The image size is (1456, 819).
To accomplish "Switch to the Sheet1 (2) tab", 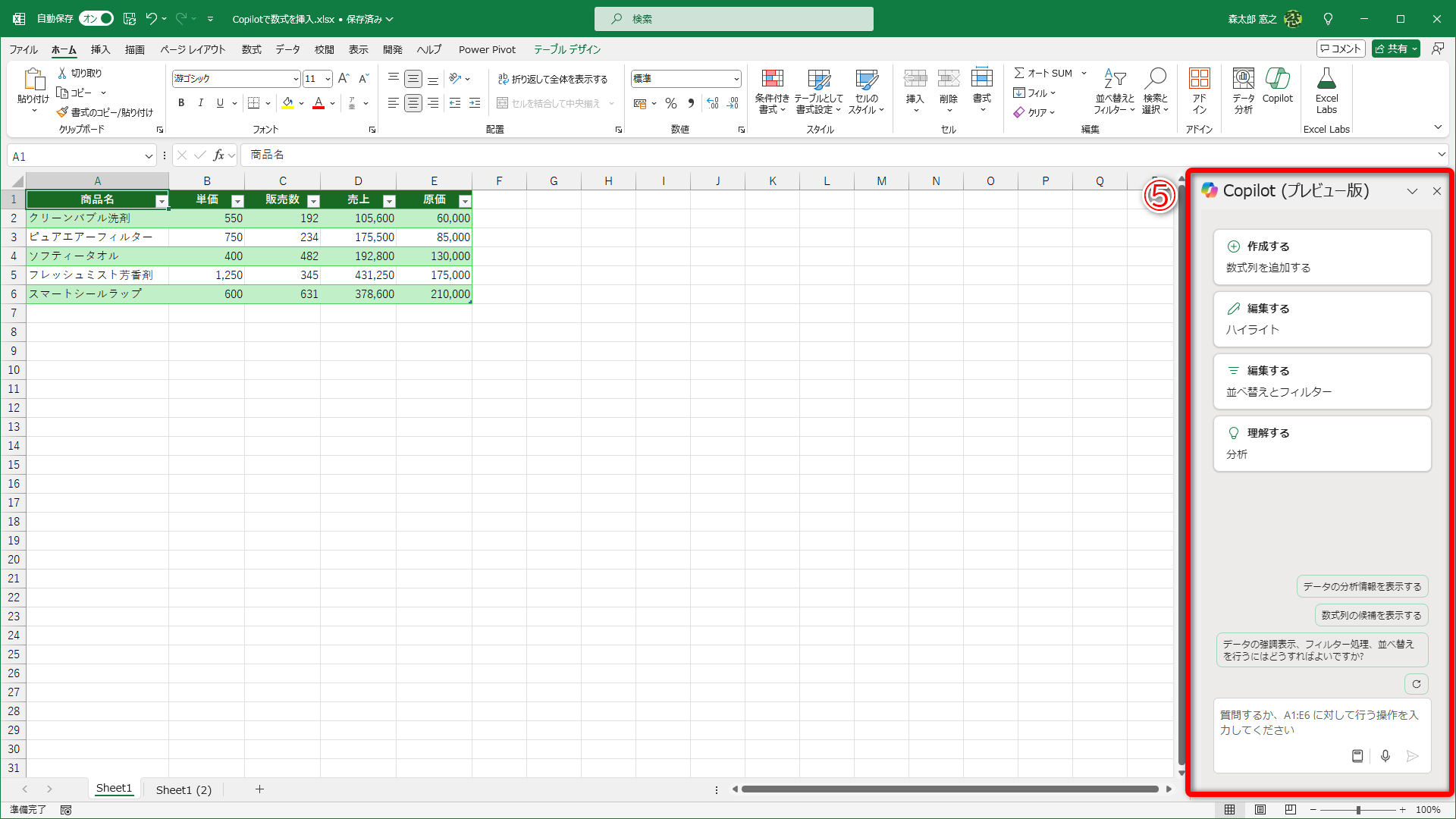I will click(184, 789).
